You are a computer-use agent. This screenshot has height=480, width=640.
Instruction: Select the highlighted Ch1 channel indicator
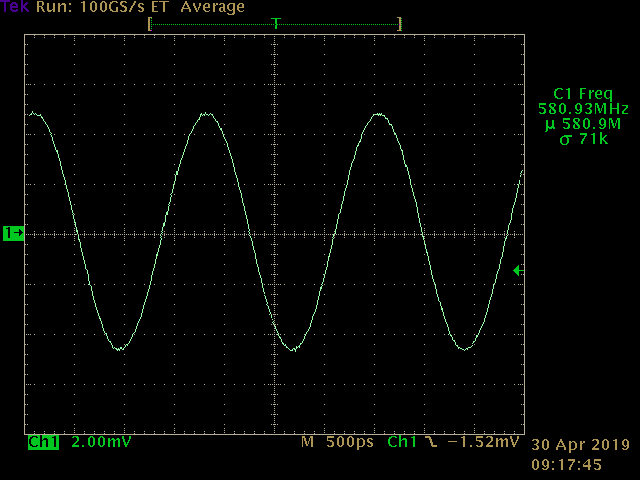43,442
